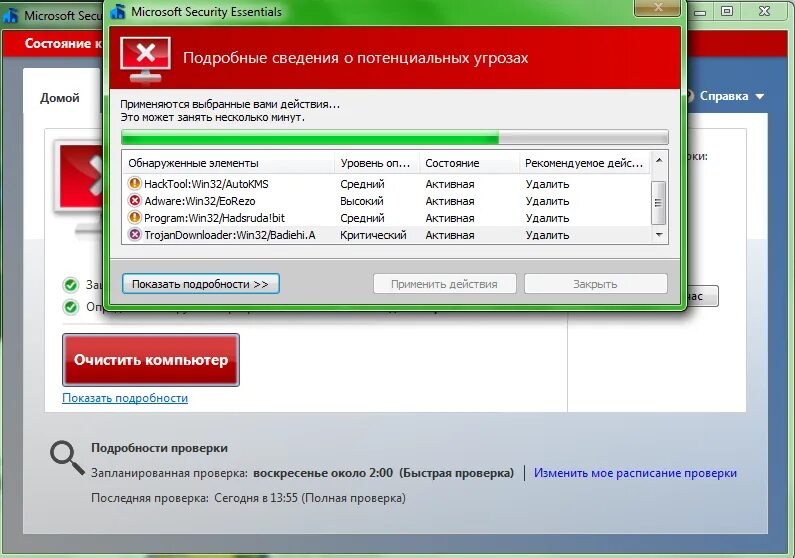Select the Program:Win32/Hadsruda!bit row name

[214, 218]
